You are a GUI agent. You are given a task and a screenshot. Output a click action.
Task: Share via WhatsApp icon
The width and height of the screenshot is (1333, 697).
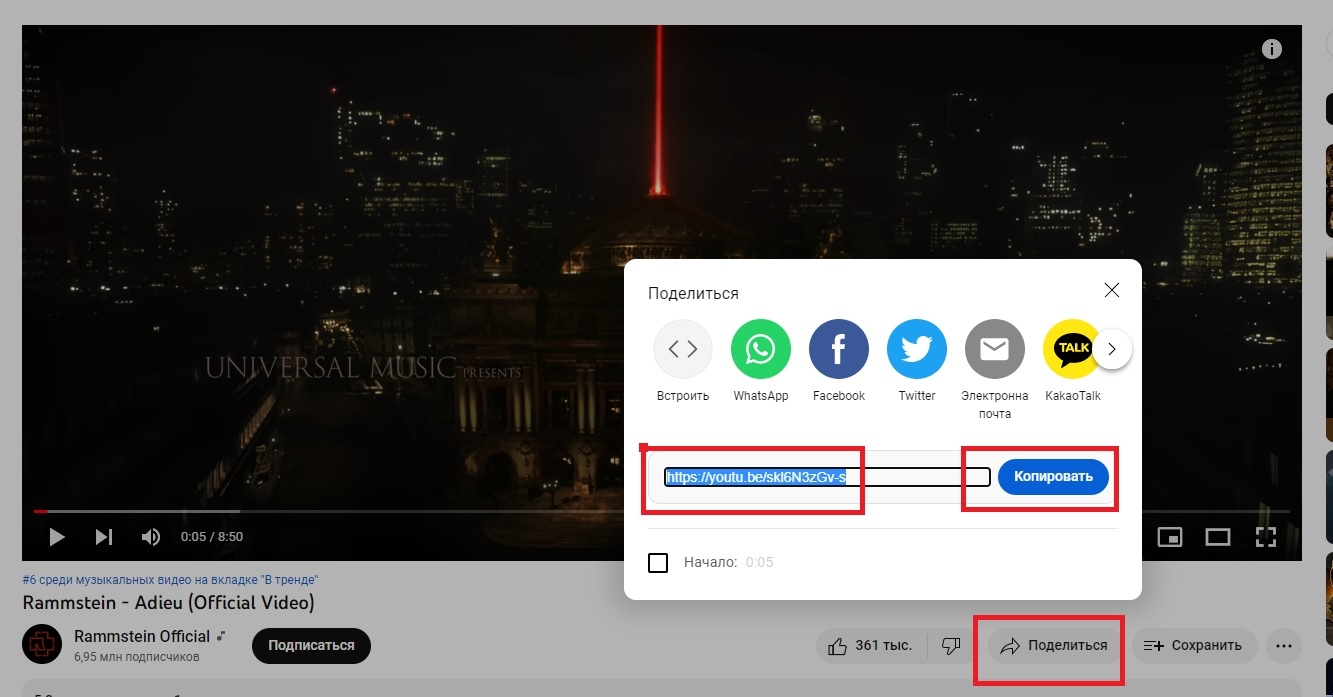761,349
